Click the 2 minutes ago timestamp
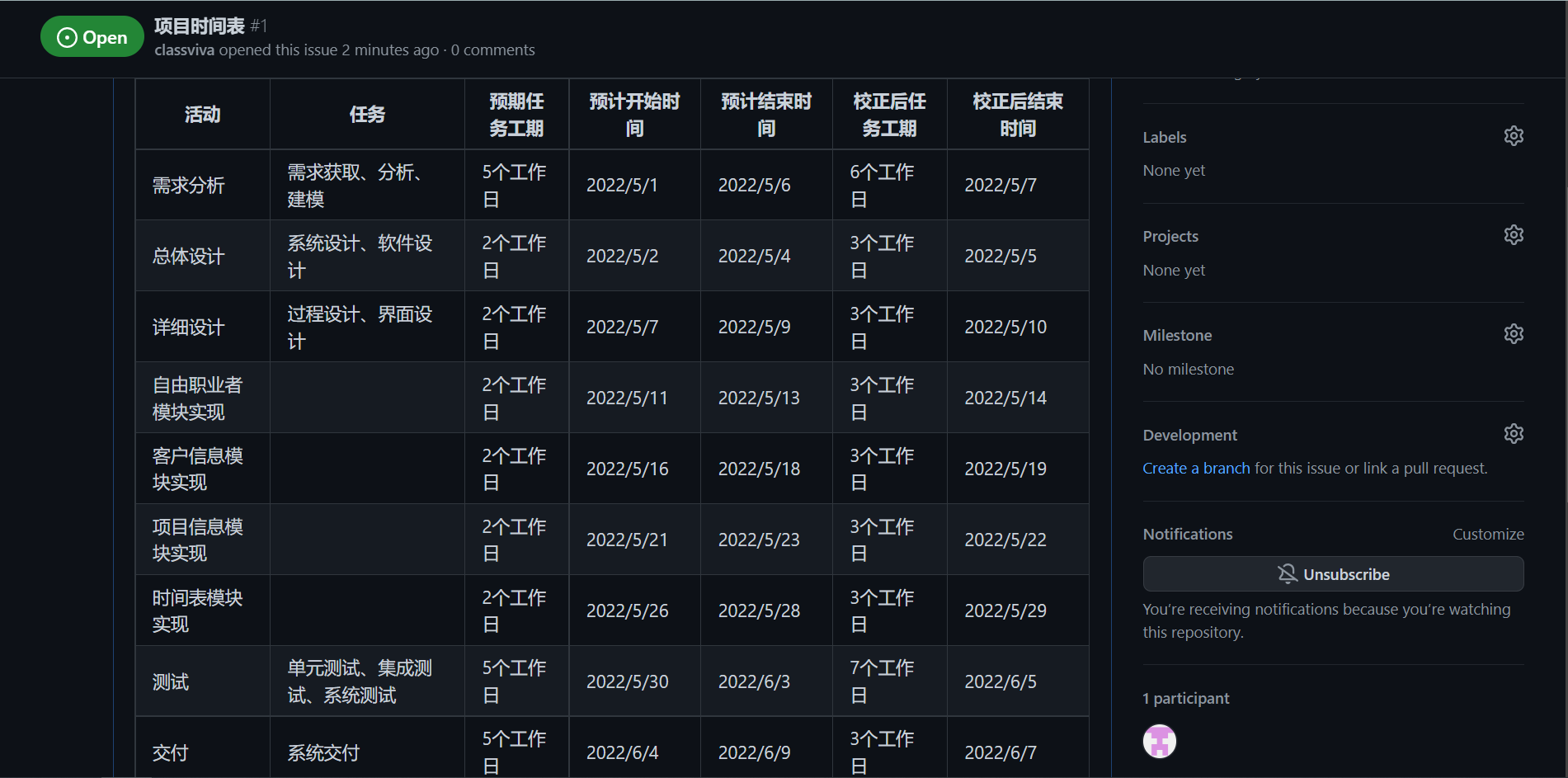Viewport: 1568px width, 778px height. click(390, 50)
